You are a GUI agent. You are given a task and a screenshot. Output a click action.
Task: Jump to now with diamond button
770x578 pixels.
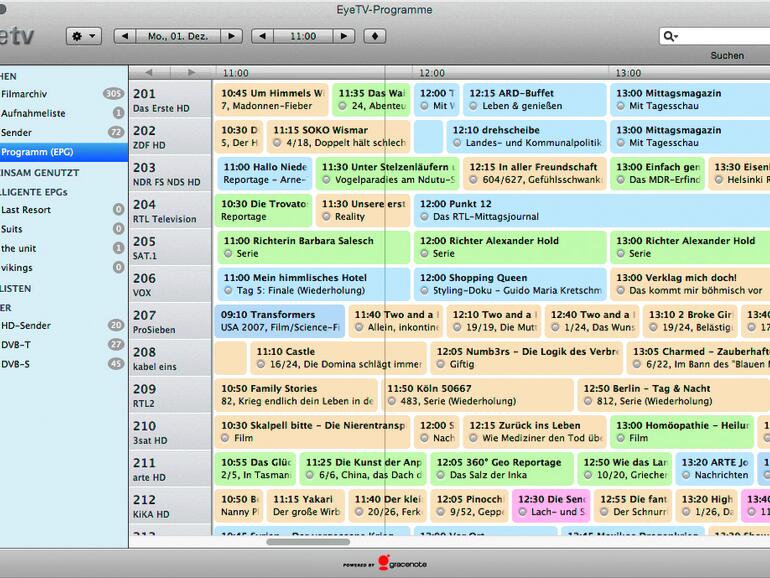coord(375,36)
